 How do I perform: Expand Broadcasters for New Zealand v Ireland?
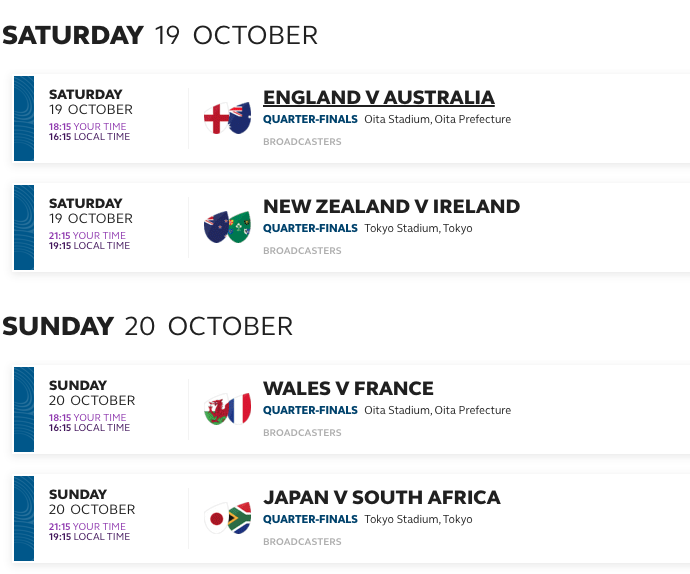(302, 251)
